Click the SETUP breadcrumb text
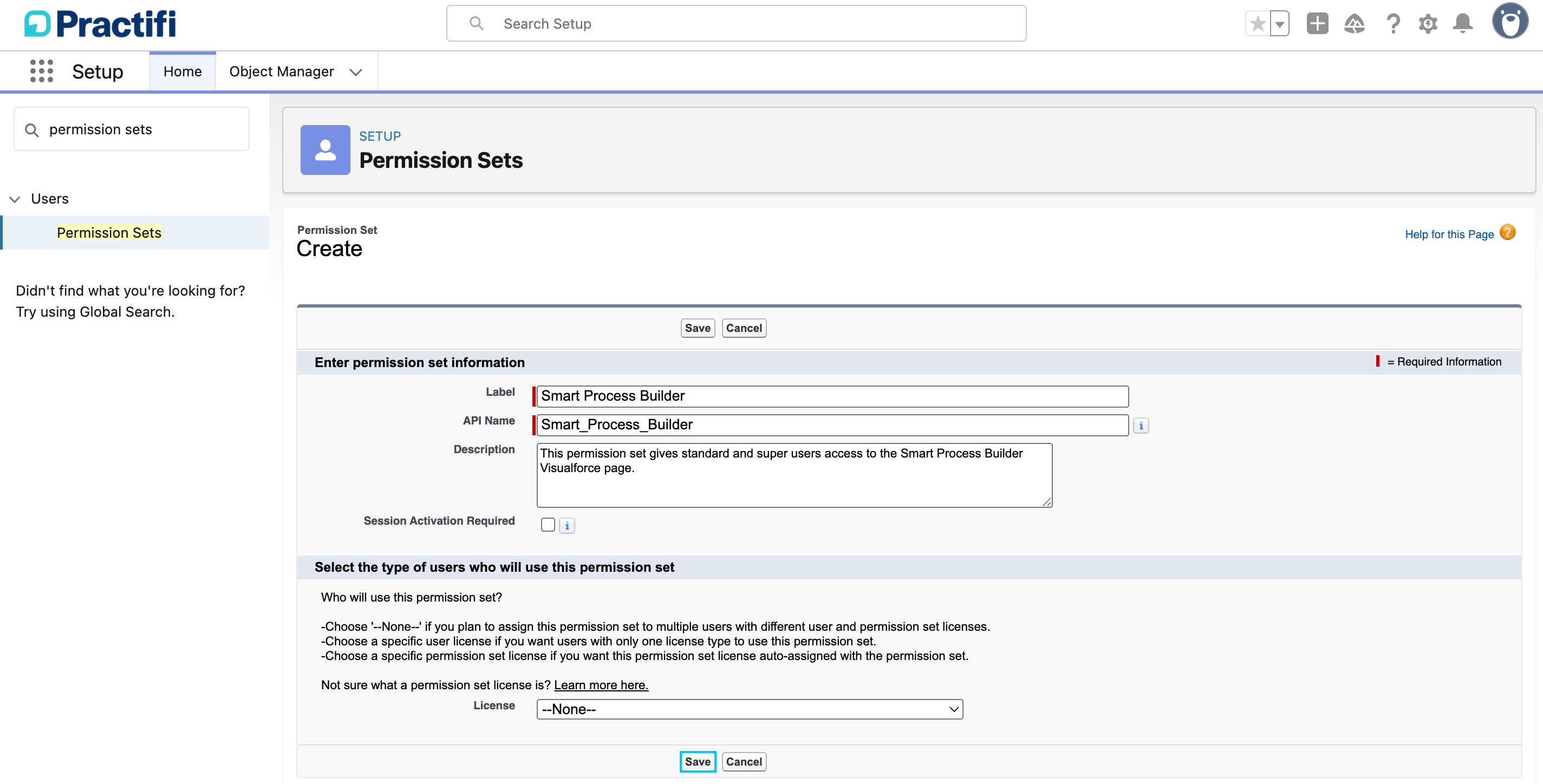The image size is (1543, 784). [380, 136]
